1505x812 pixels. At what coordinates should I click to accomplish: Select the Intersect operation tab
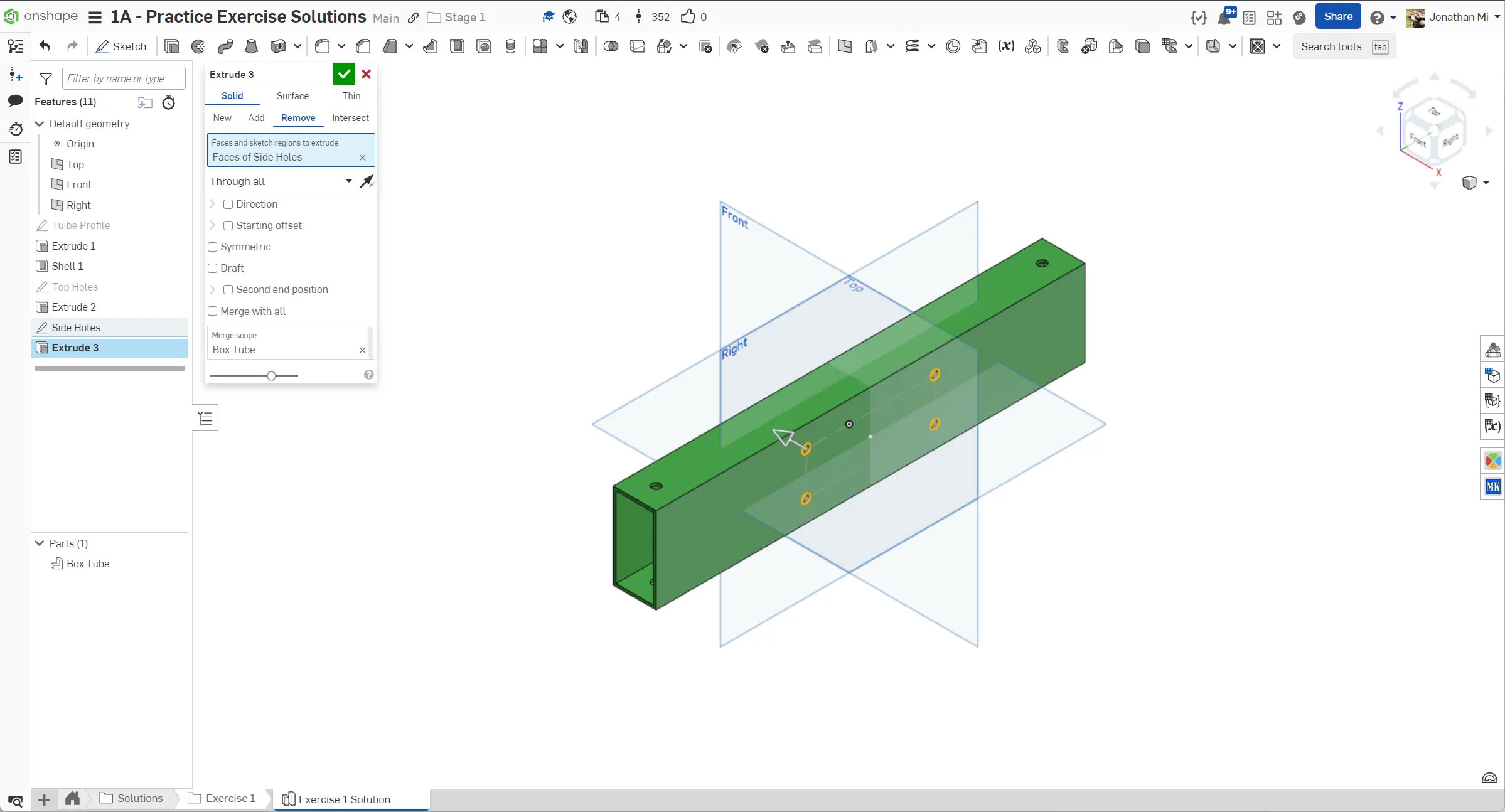tap(350, 118)
